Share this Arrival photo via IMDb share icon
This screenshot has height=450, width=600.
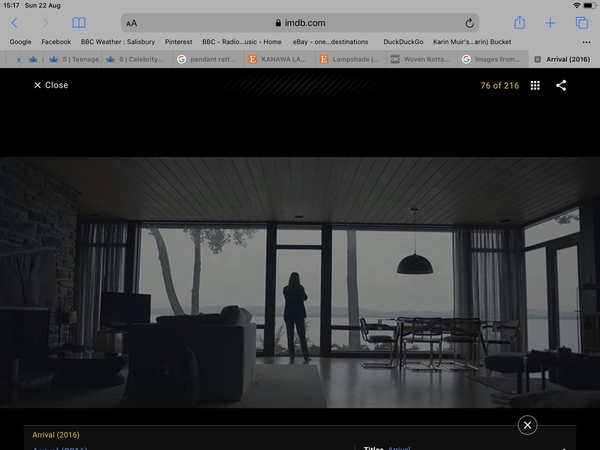point(561,86)
